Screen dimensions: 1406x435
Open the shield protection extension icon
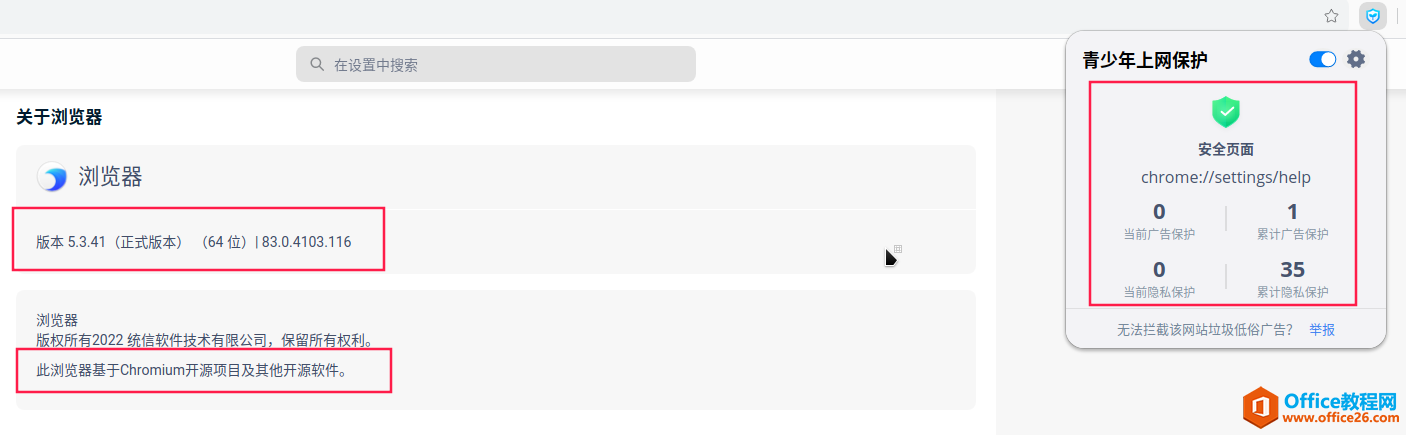1373,16
